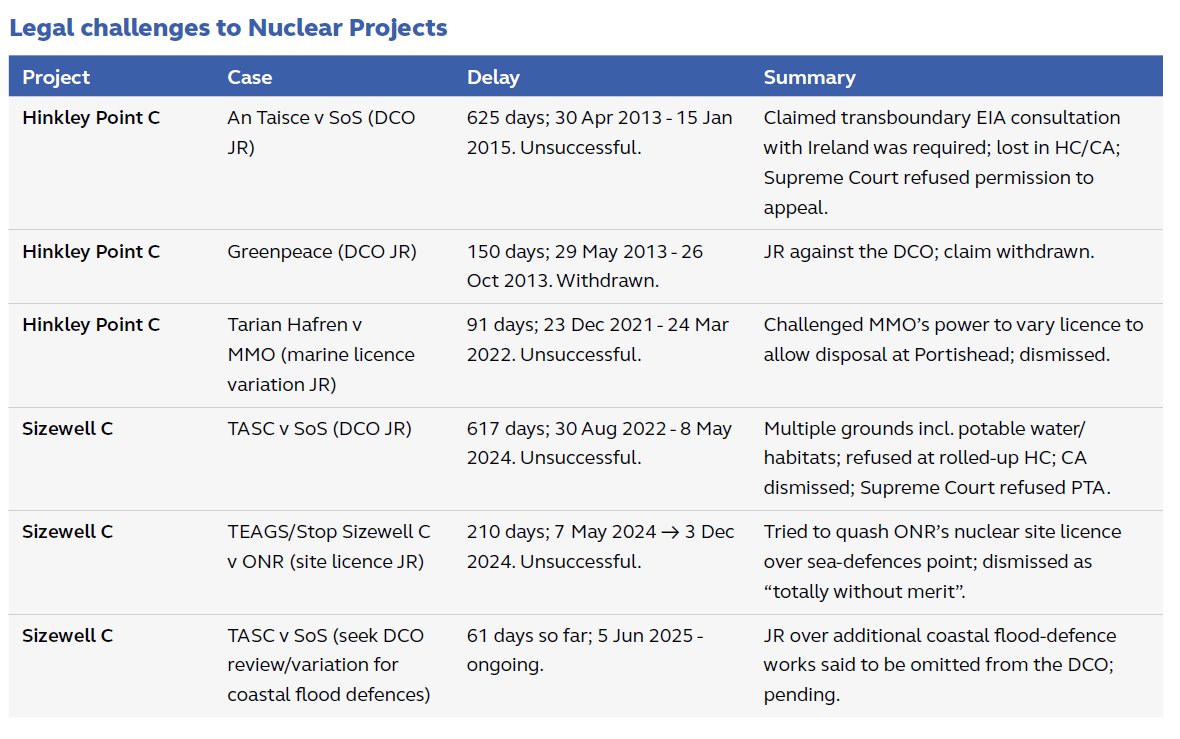This screenshot has width=1180, height=739.
Task: Click 'Sizewell C' in the TASC v SoS (DCO JR) row
Action: point(67,429)
